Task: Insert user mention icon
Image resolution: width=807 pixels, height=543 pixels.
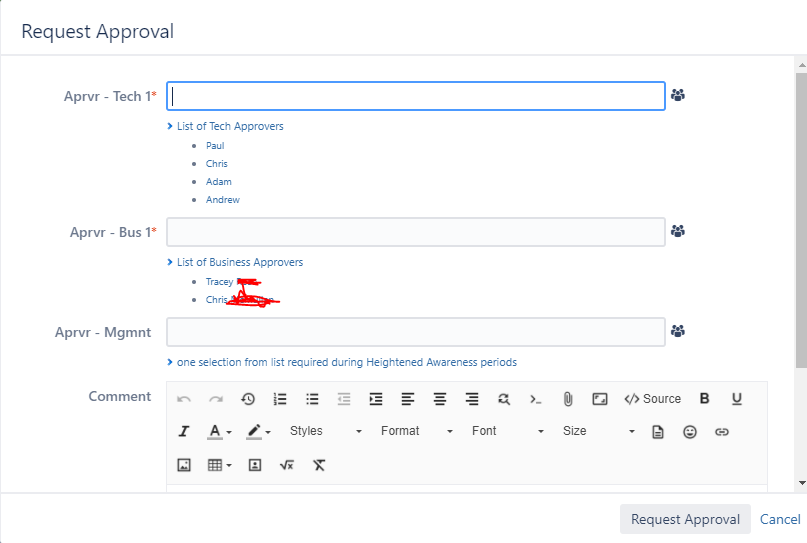Action: 255,465
